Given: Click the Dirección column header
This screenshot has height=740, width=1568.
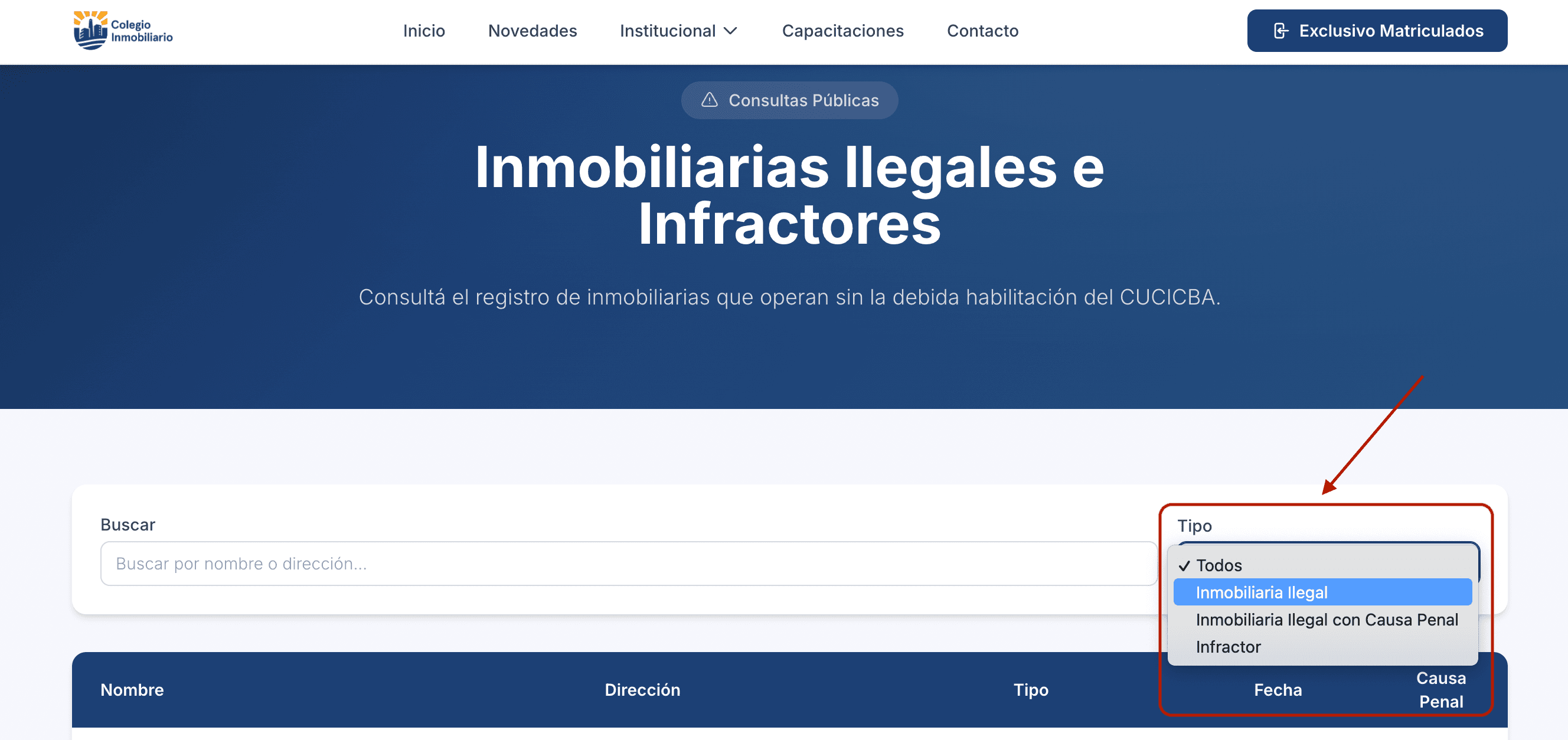Looking at the screenshot, I should (642, 689).
